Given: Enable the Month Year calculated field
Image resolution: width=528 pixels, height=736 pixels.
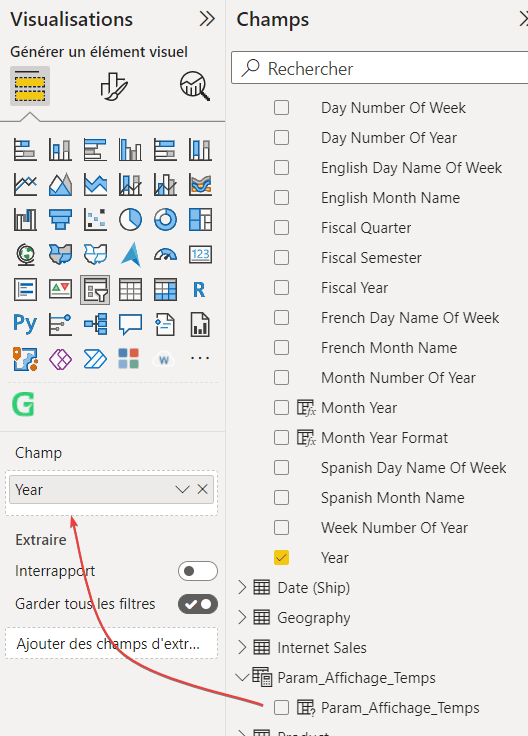Looking at the screenshot, I should tap(281, 408).
